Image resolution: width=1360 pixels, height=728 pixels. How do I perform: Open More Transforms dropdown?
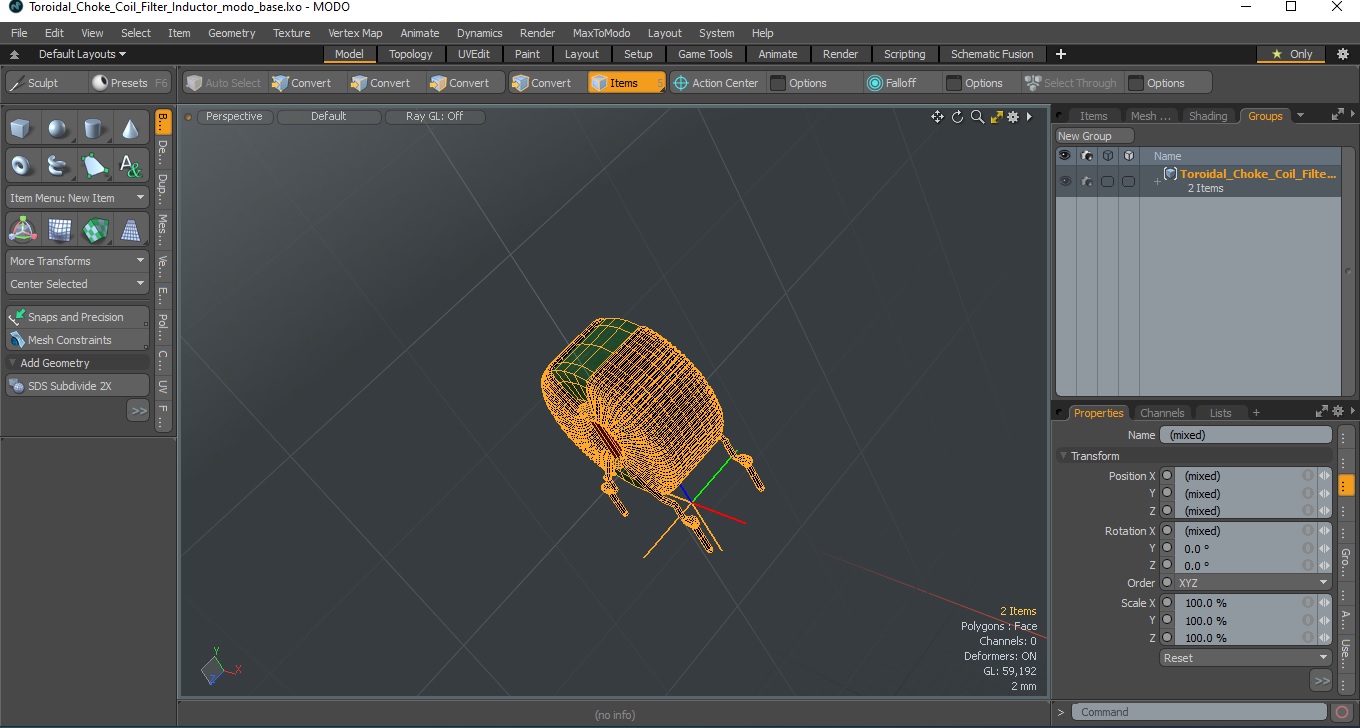click(x=77, y=261)
